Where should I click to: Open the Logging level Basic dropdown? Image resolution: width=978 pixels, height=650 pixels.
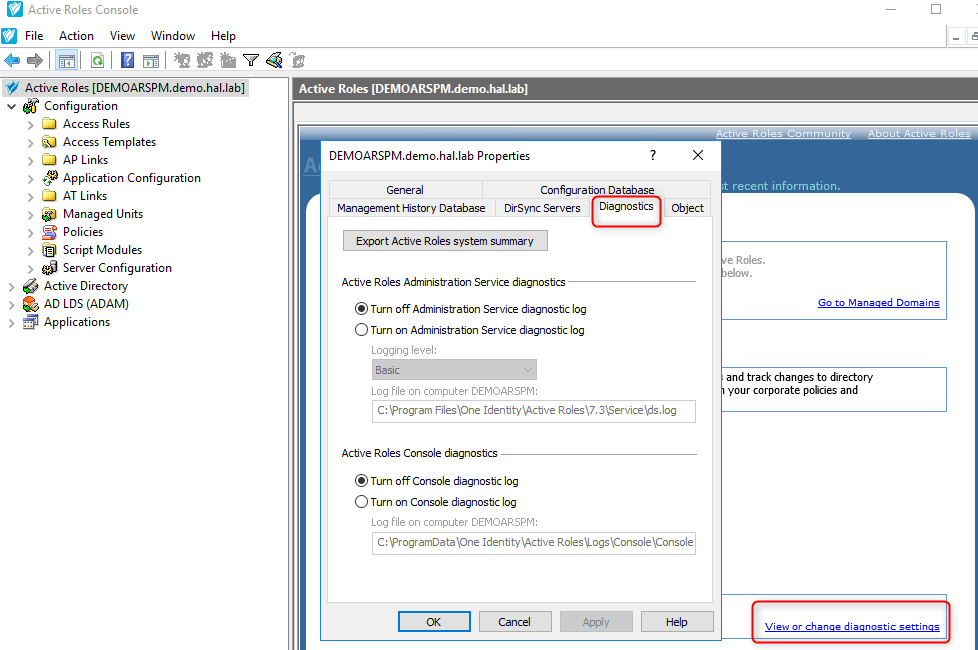(x=454, y=369)
